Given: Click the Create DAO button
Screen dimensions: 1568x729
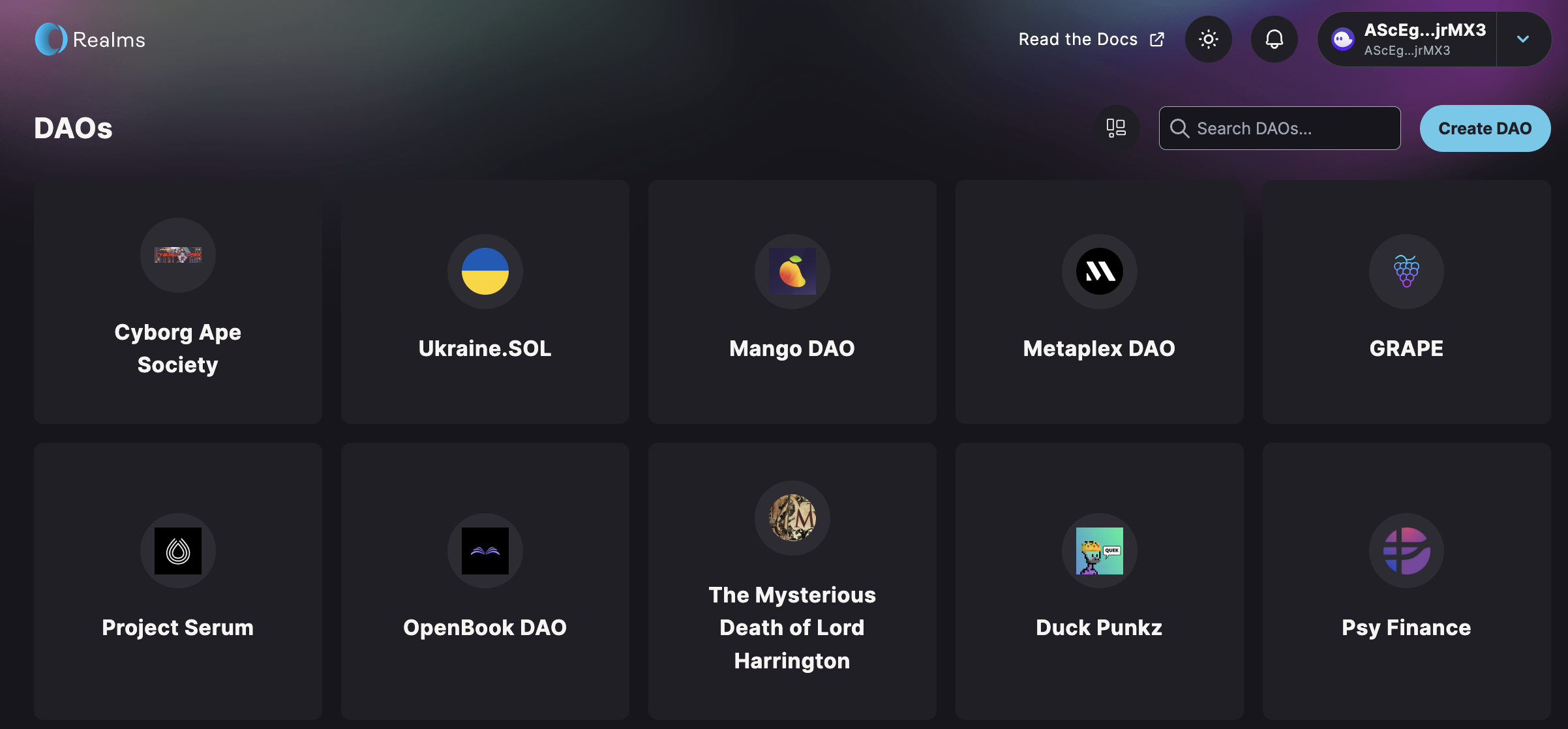Looking at the screenshot, I should [x=1485, y=128].
